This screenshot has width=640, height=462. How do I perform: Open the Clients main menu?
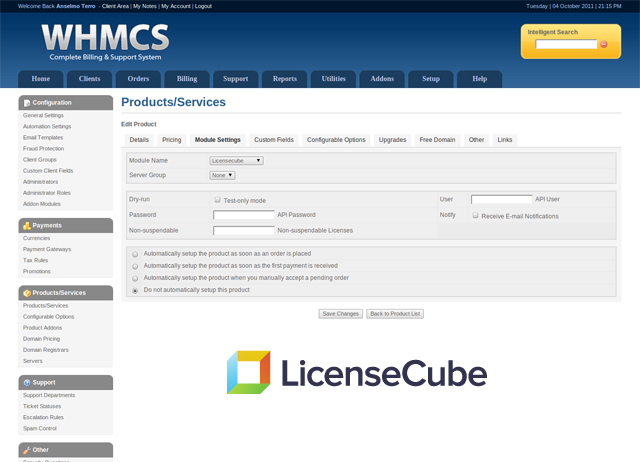(89, 79)
